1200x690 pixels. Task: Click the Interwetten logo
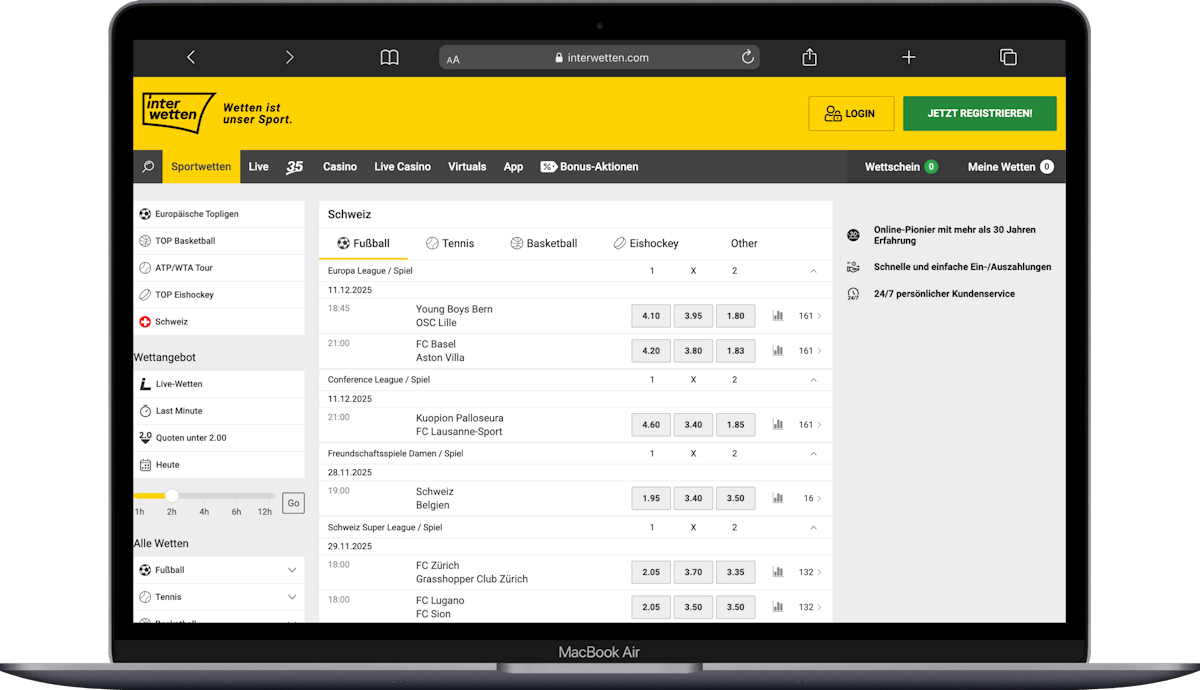(x=178, y=113)
